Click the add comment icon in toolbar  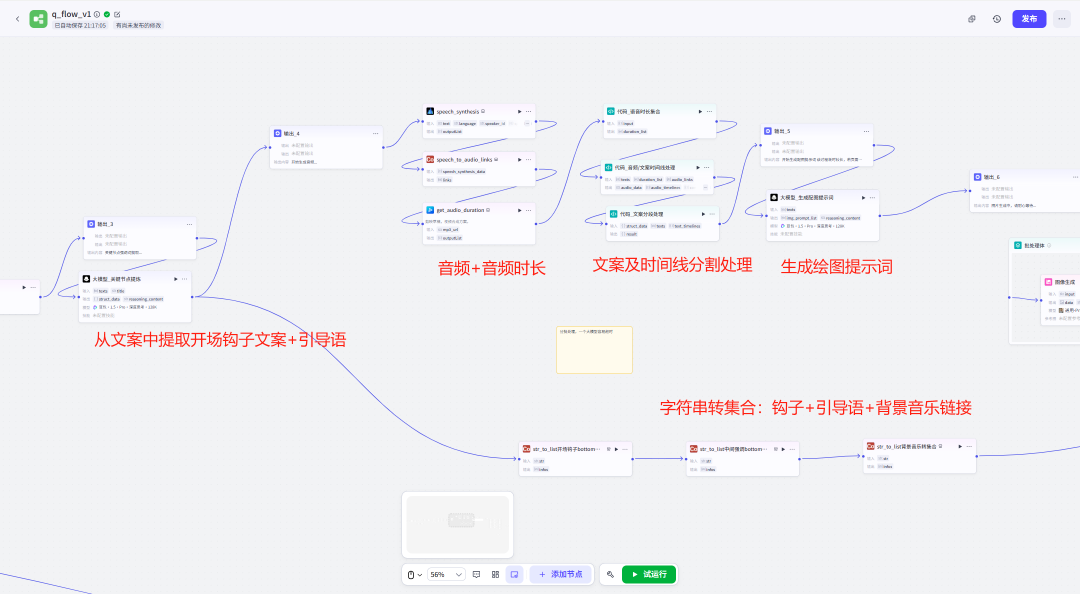click(477, 574)
